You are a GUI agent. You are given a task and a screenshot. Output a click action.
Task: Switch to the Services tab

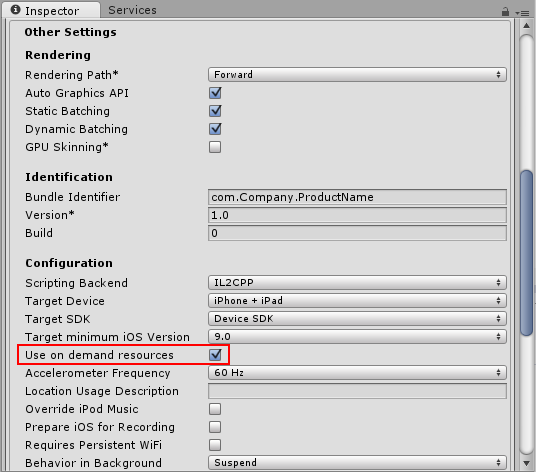tap(133, 10)
